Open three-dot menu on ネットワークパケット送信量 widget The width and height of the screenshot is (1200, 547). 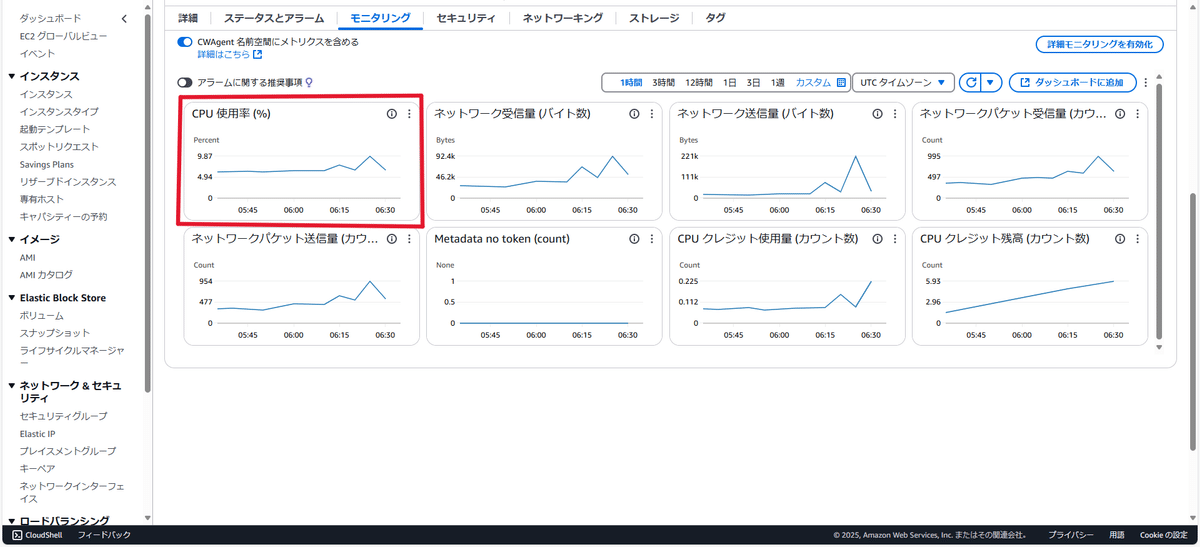(x=409, y=239)
